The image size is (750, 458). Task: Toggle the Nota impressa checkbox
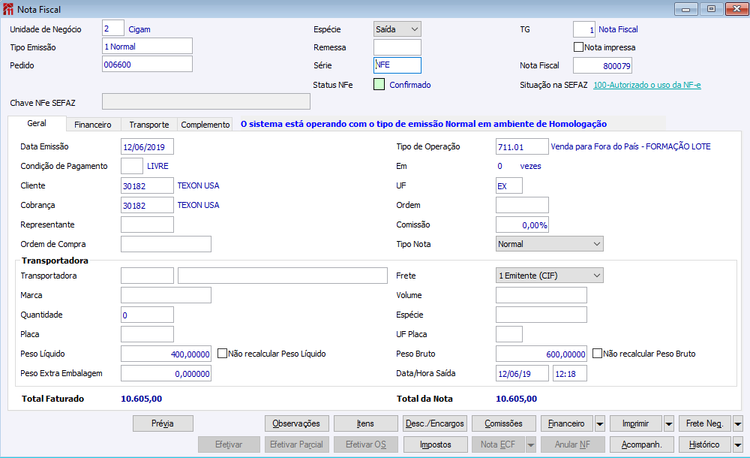(578, 47)
